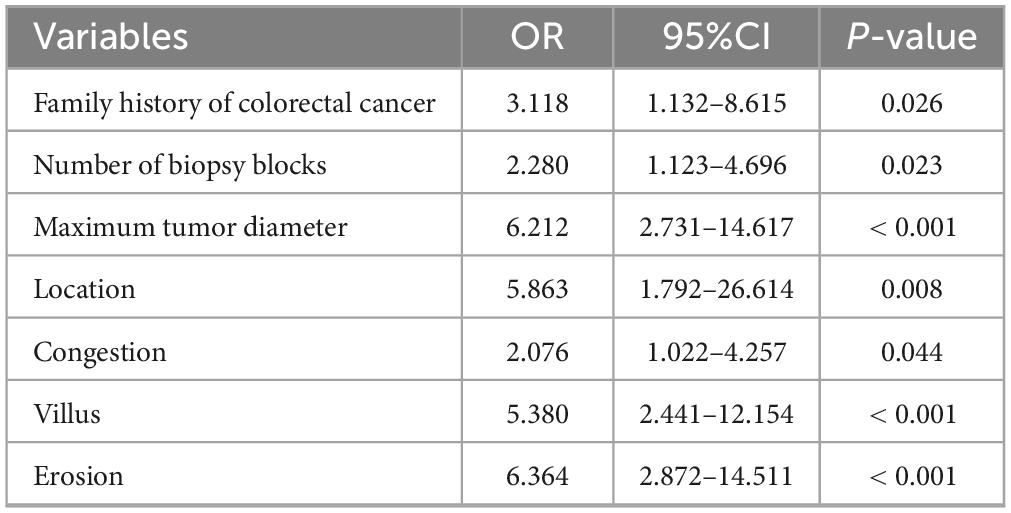Click the confidence interval 1.123–4.696

[x=716, y=165]
